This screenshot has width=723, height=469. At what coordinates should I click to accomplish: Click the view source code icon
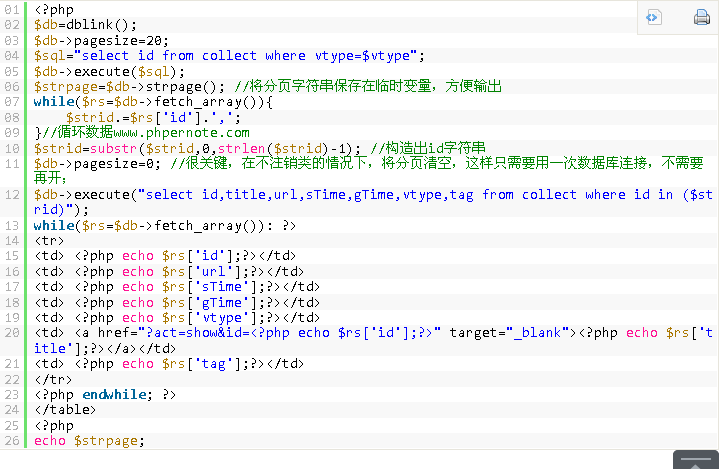coord(653,18)
